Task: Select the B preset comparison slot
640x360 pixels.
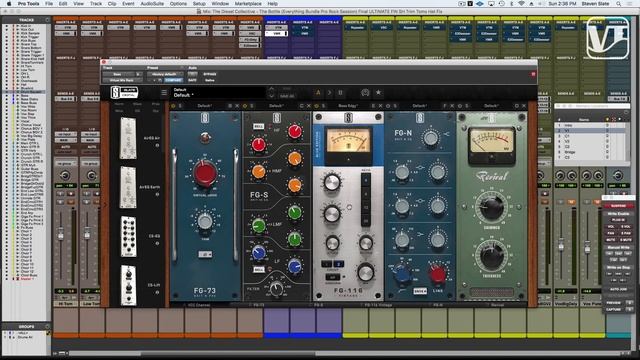Action: (340, 93)
